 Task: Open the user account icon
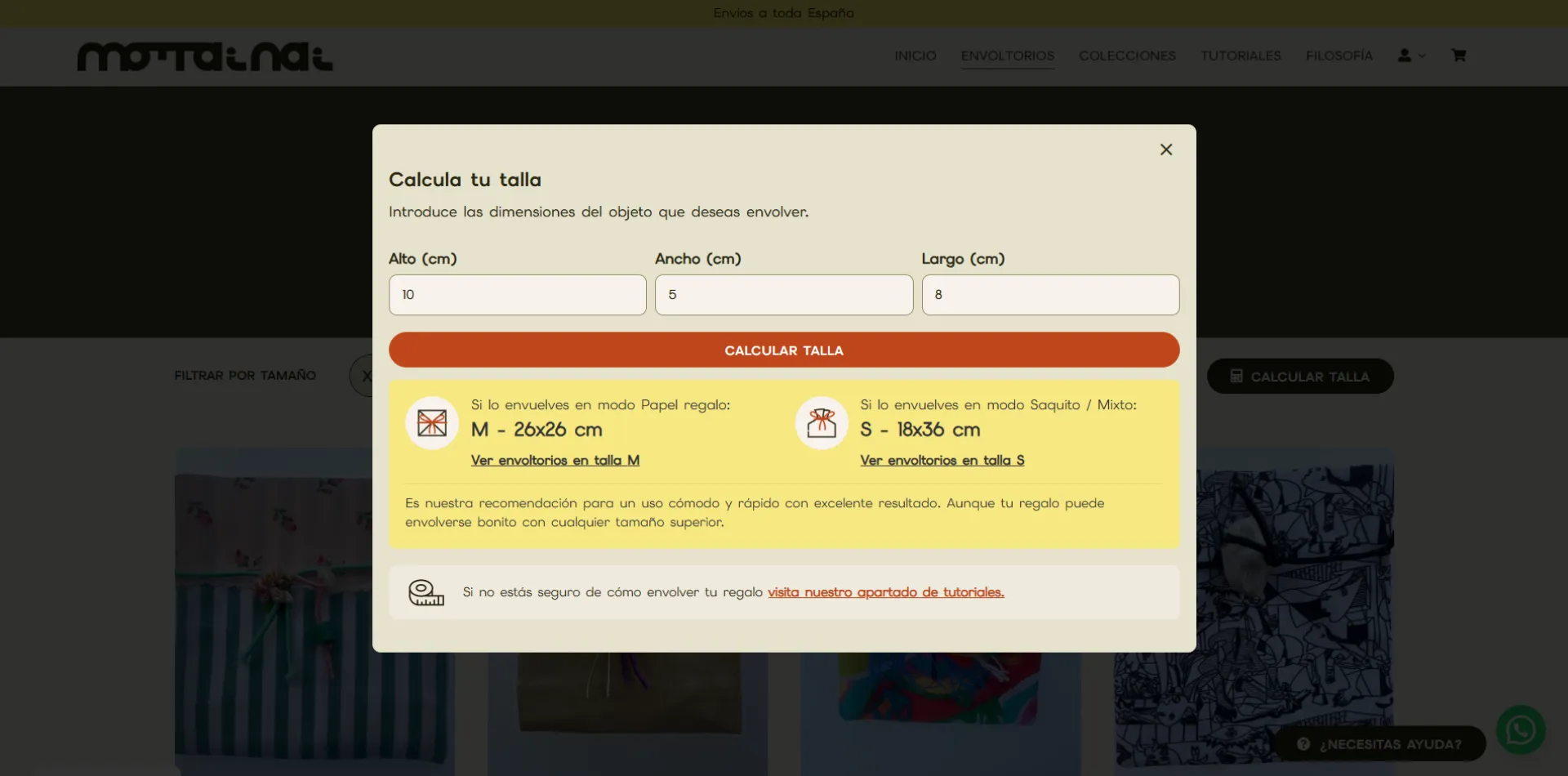click(x=1405, y=56)
